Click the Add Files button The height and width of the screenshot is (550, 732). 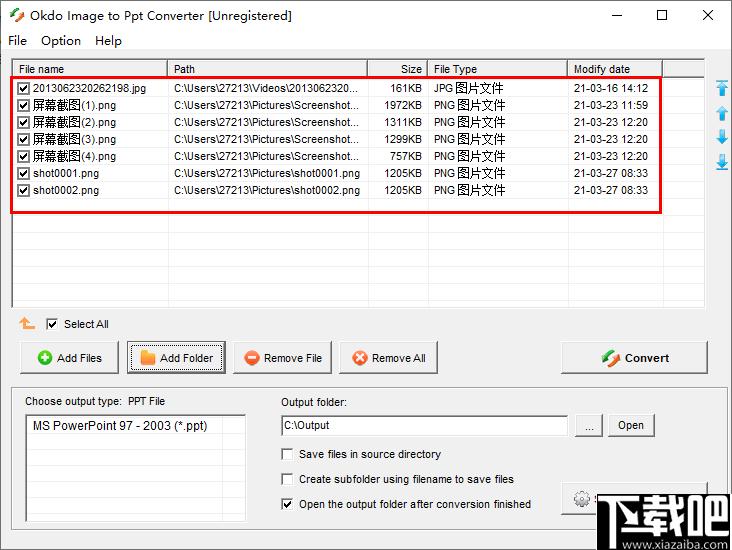click(x=69, y=358)
